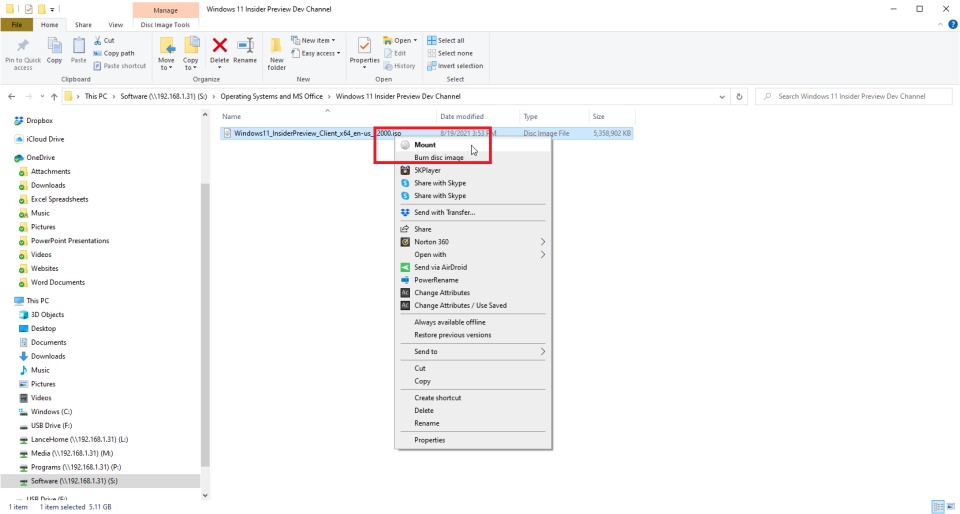960x514 pixels.
Task: Click the Rename icon in Organize group
Action: pos(245,46)
